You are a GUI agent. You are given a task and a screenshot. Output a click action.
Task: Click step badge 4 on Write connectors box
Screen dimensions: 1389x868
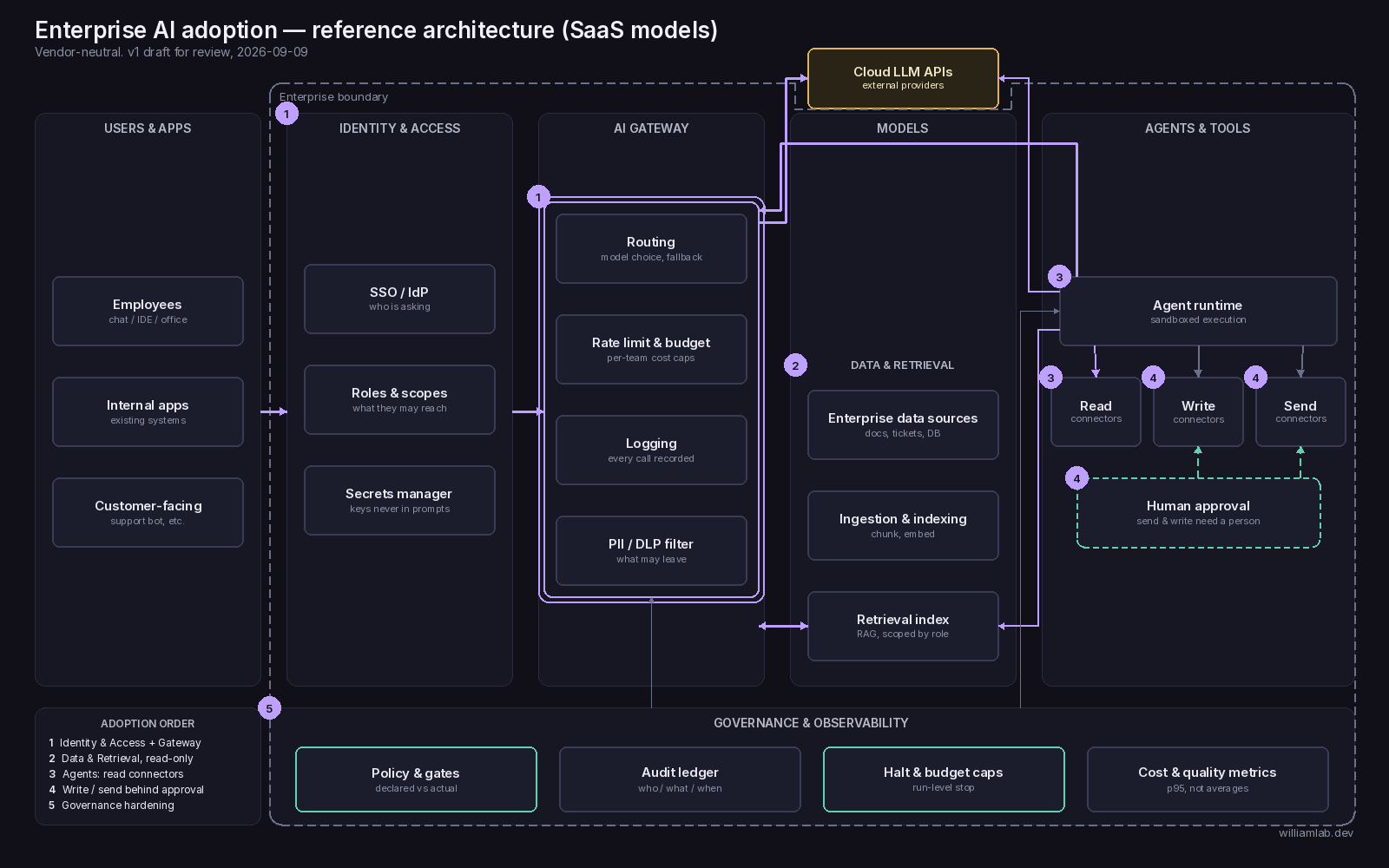[1153, 378]
